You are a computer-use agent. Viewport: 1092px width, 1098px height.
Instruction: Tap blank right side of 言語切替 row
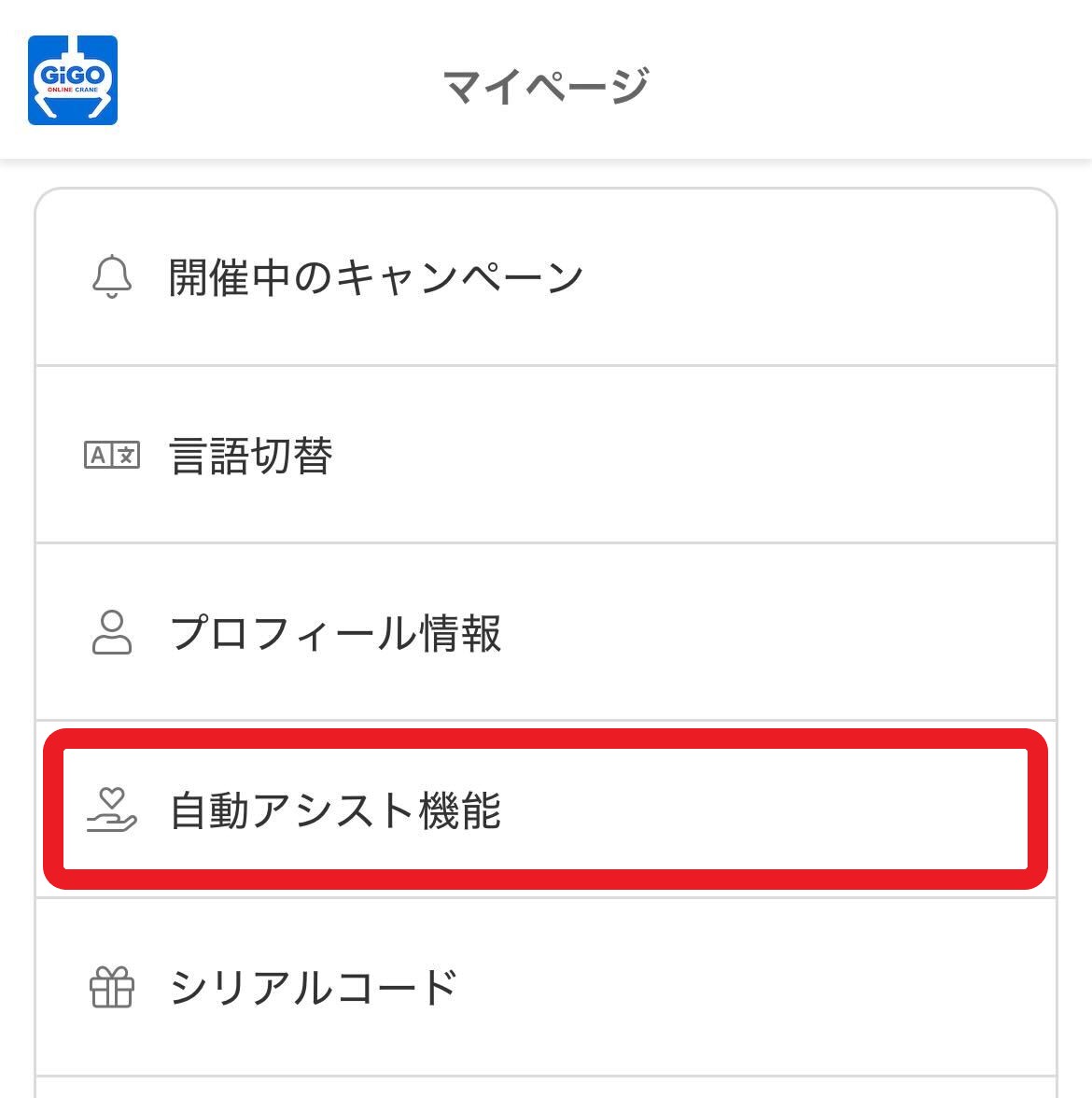840,456
